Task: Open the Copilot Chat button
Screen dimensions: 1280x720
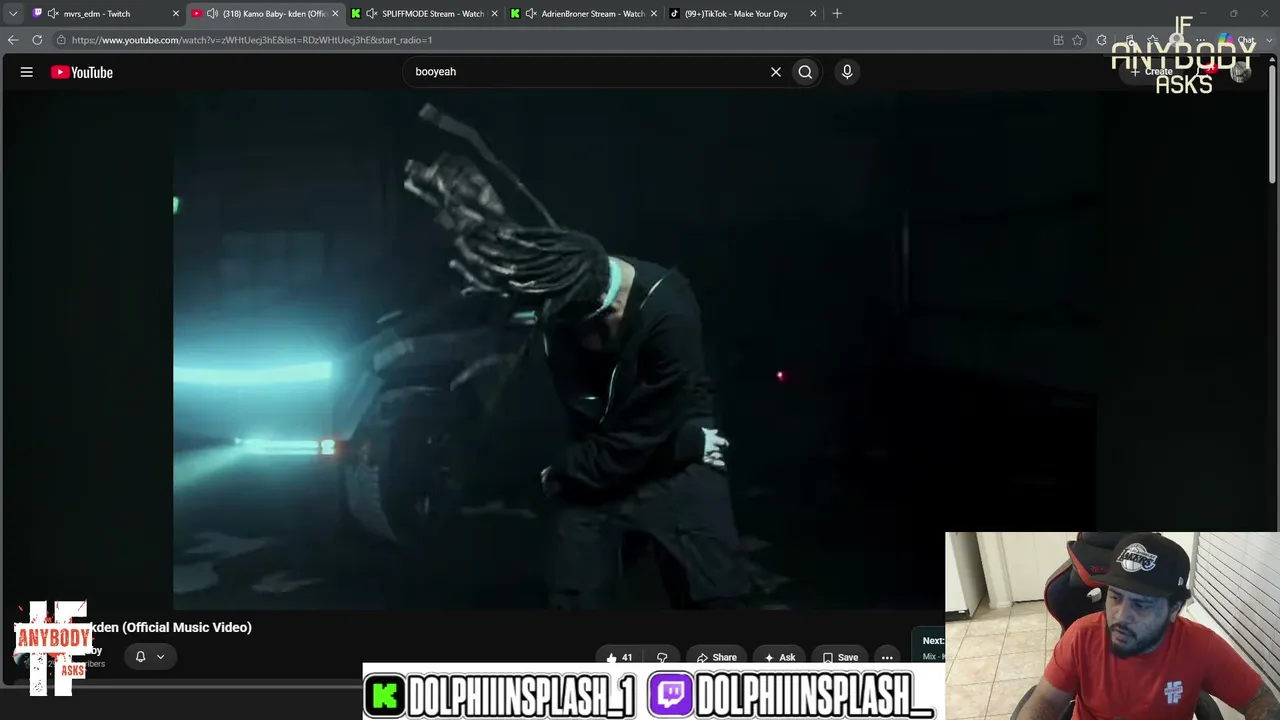Action: 1238,40
